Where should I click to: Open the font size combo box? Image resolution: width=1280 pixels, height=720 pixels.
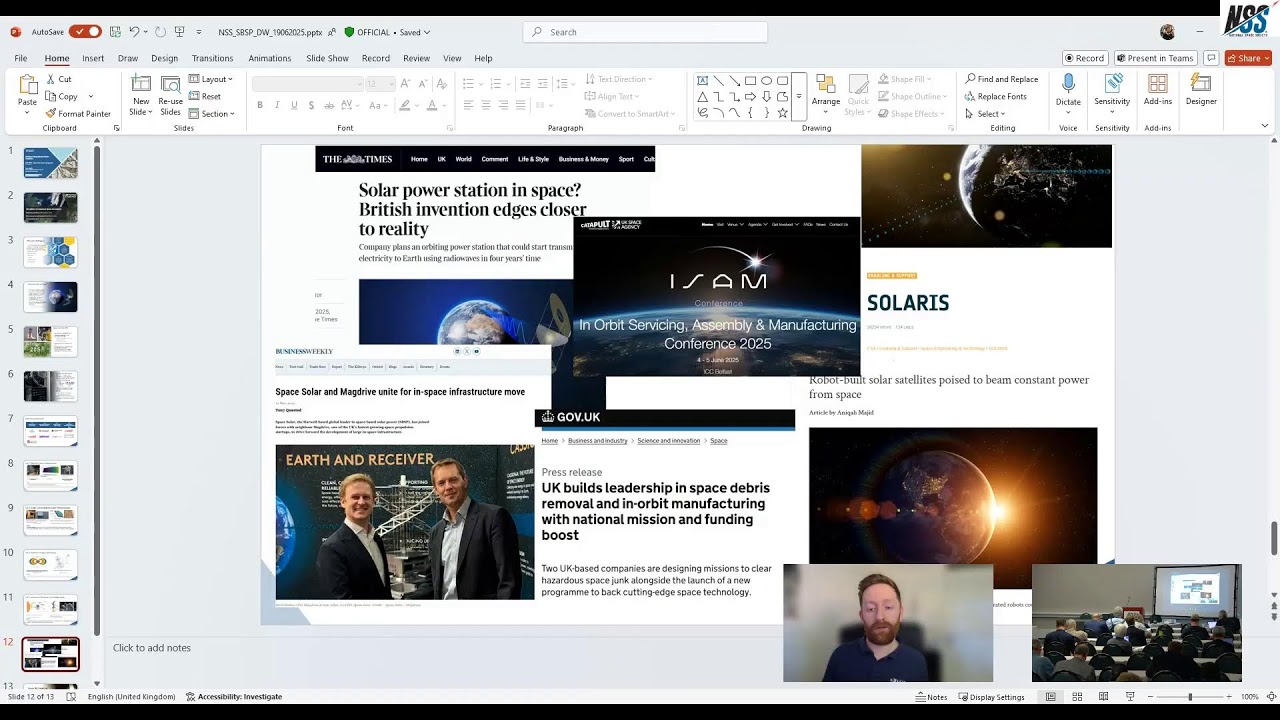coord(379,84)
